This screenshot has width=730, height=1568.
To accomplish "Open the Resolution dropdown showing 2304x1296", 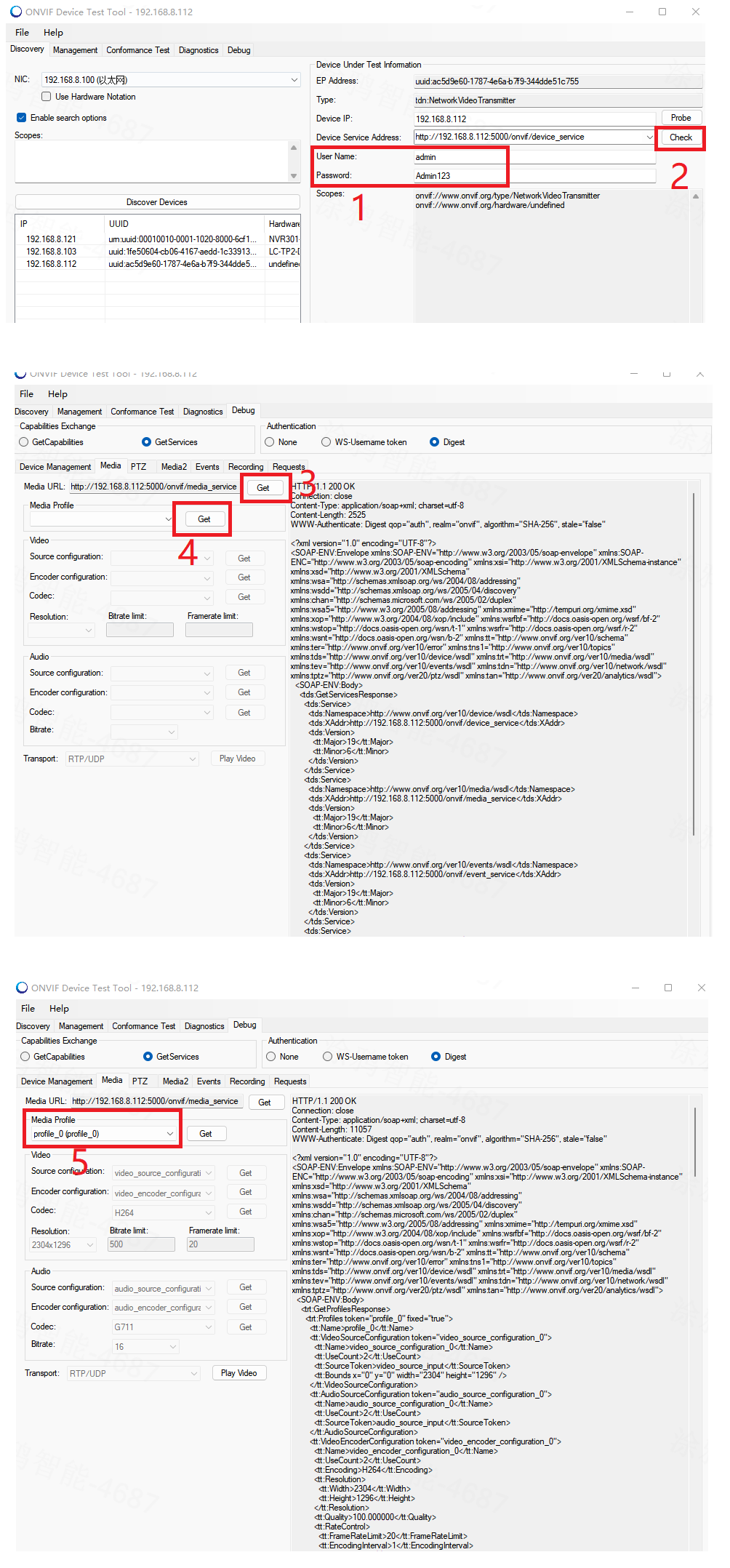I will coord(63,1245).
